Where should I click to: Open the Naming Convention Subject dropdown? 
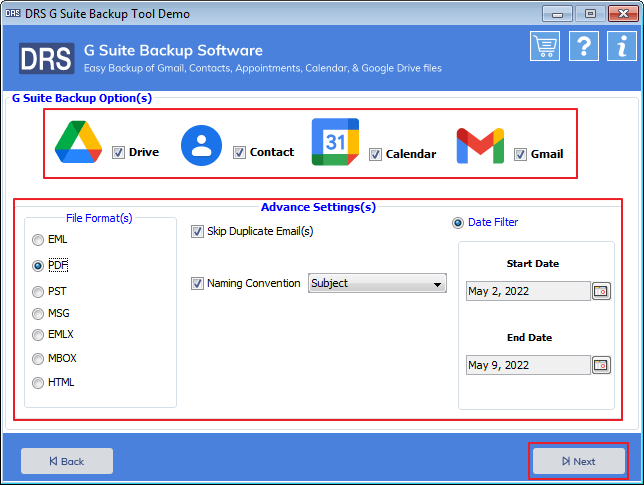tap(377, 283)
